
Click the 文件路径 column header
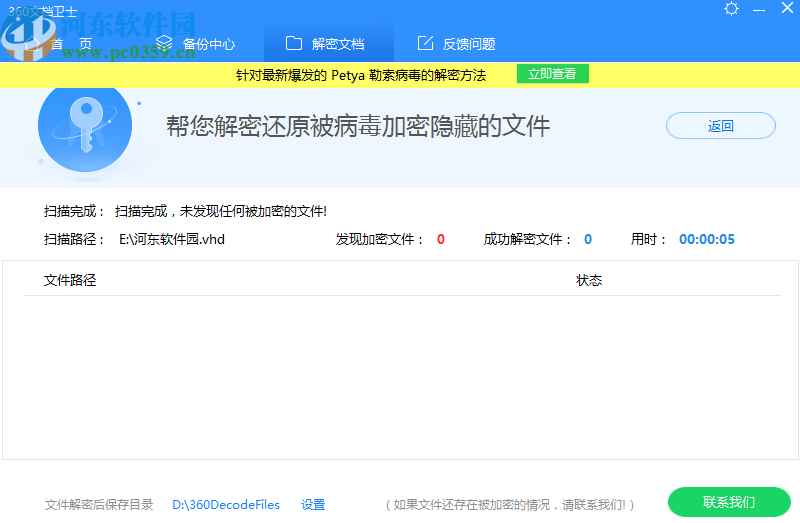[70, 280]
